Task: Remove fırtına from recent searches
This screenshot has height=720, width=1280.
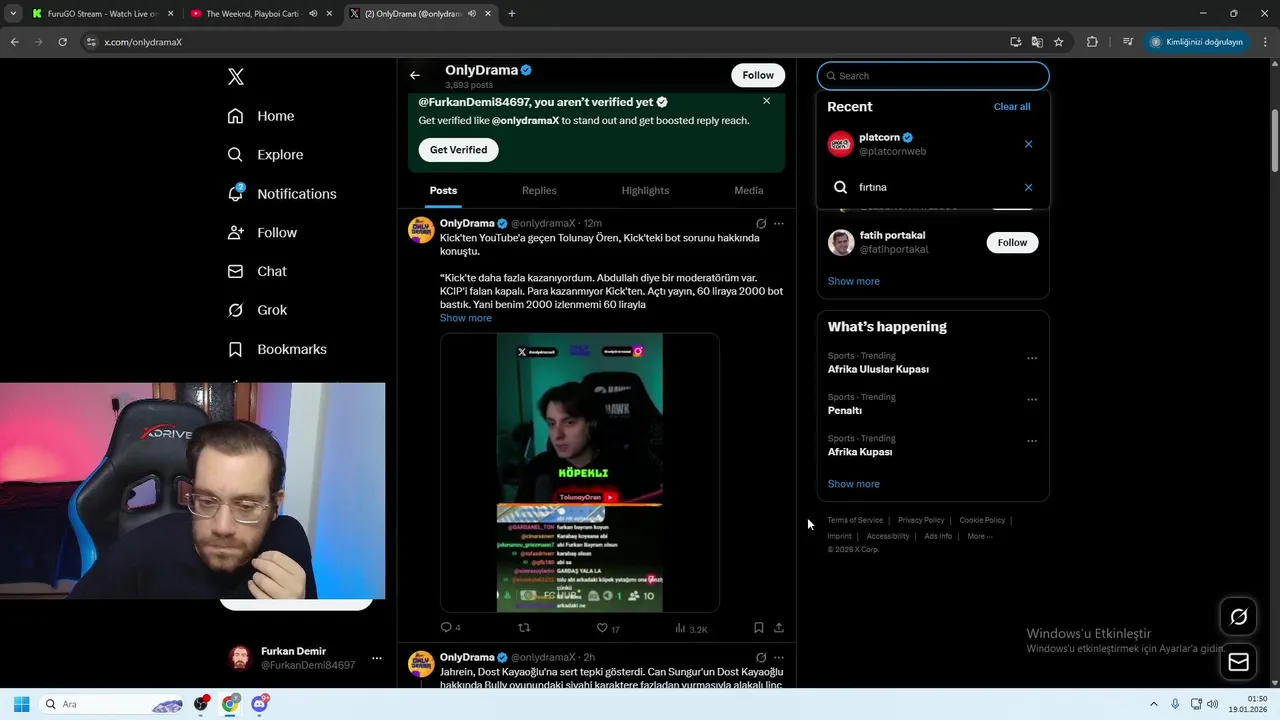Action: click(1028, 187)
